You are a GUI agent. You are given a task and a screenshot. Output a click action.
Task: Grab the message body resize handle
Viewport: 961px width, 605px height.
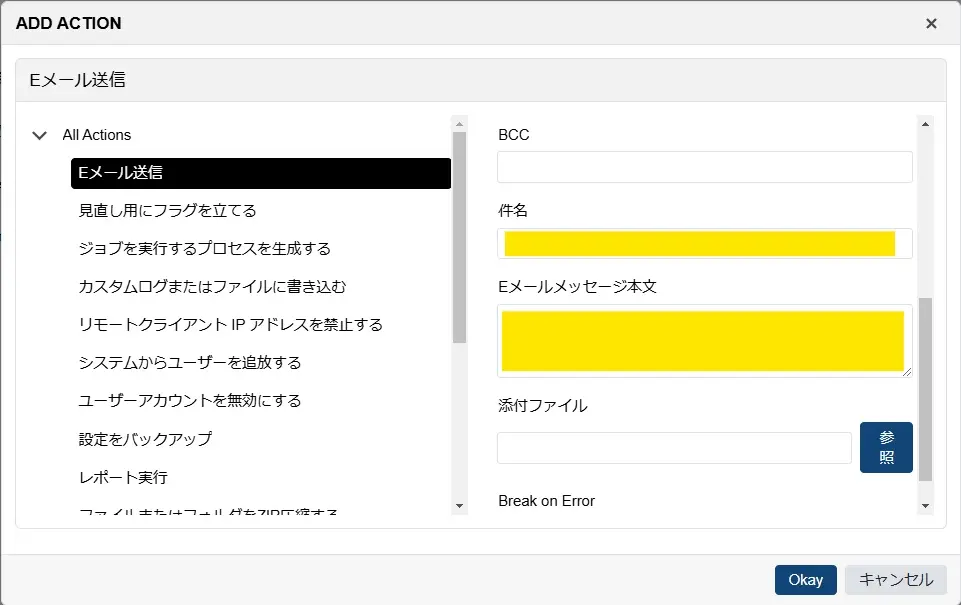pos(907,371)
